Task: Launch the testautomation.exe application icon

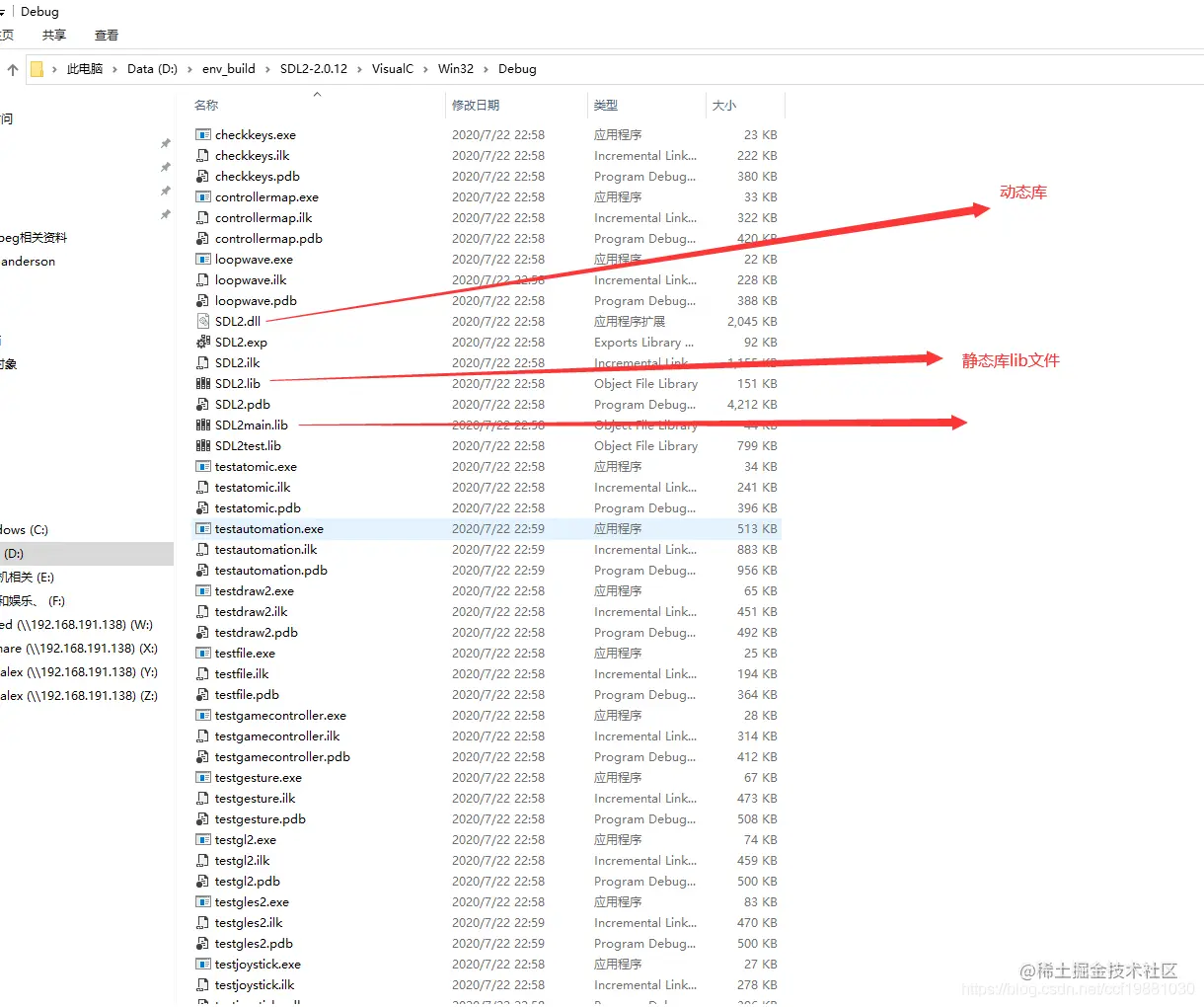Action: [204, 528]
